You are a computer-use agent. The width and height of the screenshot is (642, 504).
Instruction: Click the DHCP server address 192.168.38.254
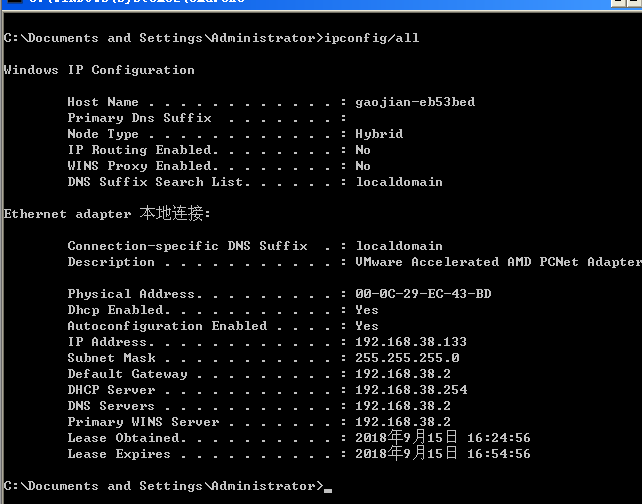coord(411,390)
